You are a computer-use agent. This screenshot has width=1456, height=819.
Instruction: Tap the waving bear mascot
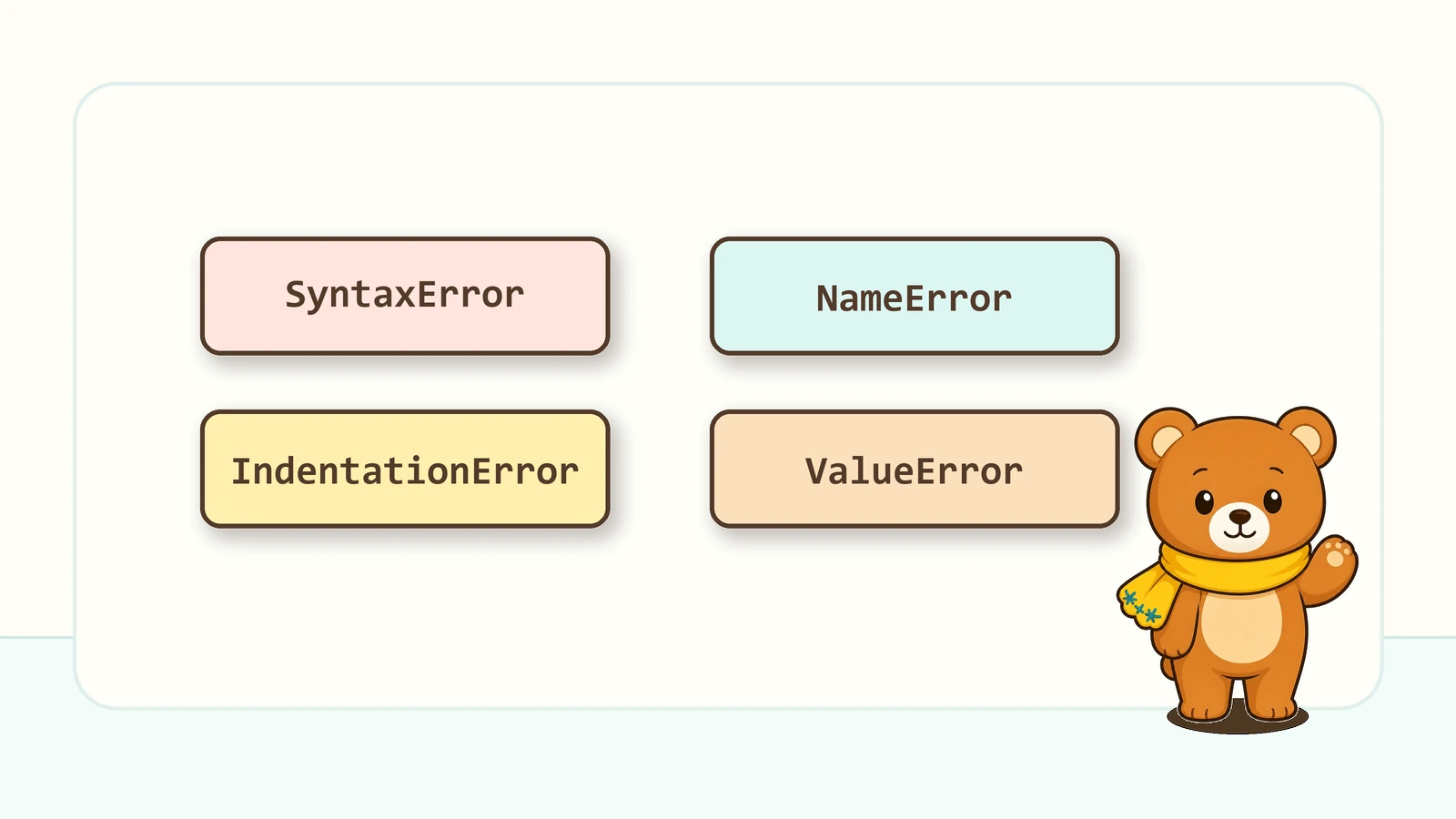pyautogui.click(x=1238, y=569)
